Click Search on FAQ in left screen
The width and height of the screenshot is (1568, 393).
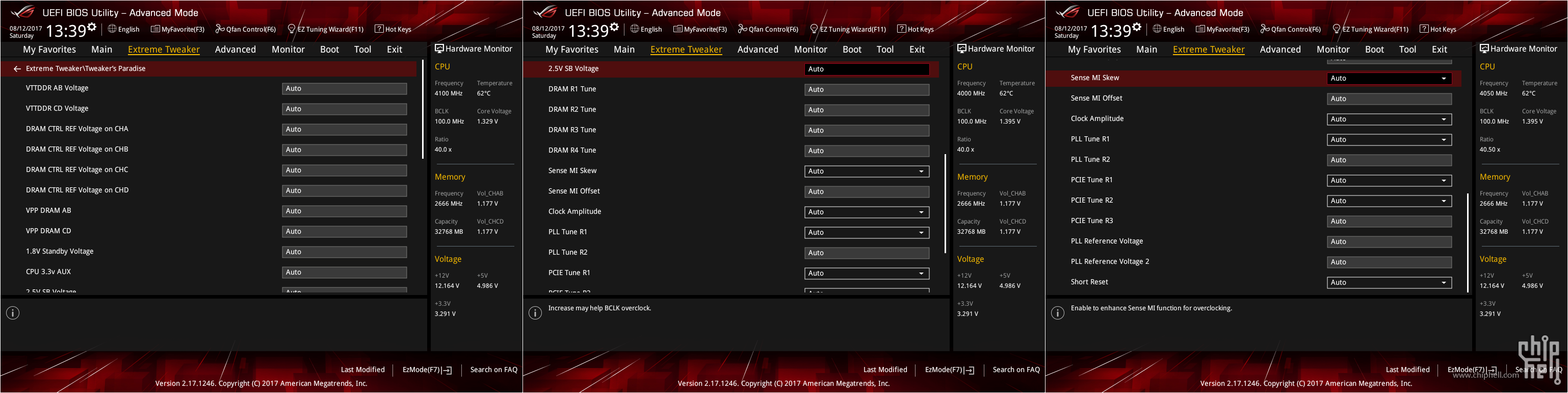coord(493,370)
